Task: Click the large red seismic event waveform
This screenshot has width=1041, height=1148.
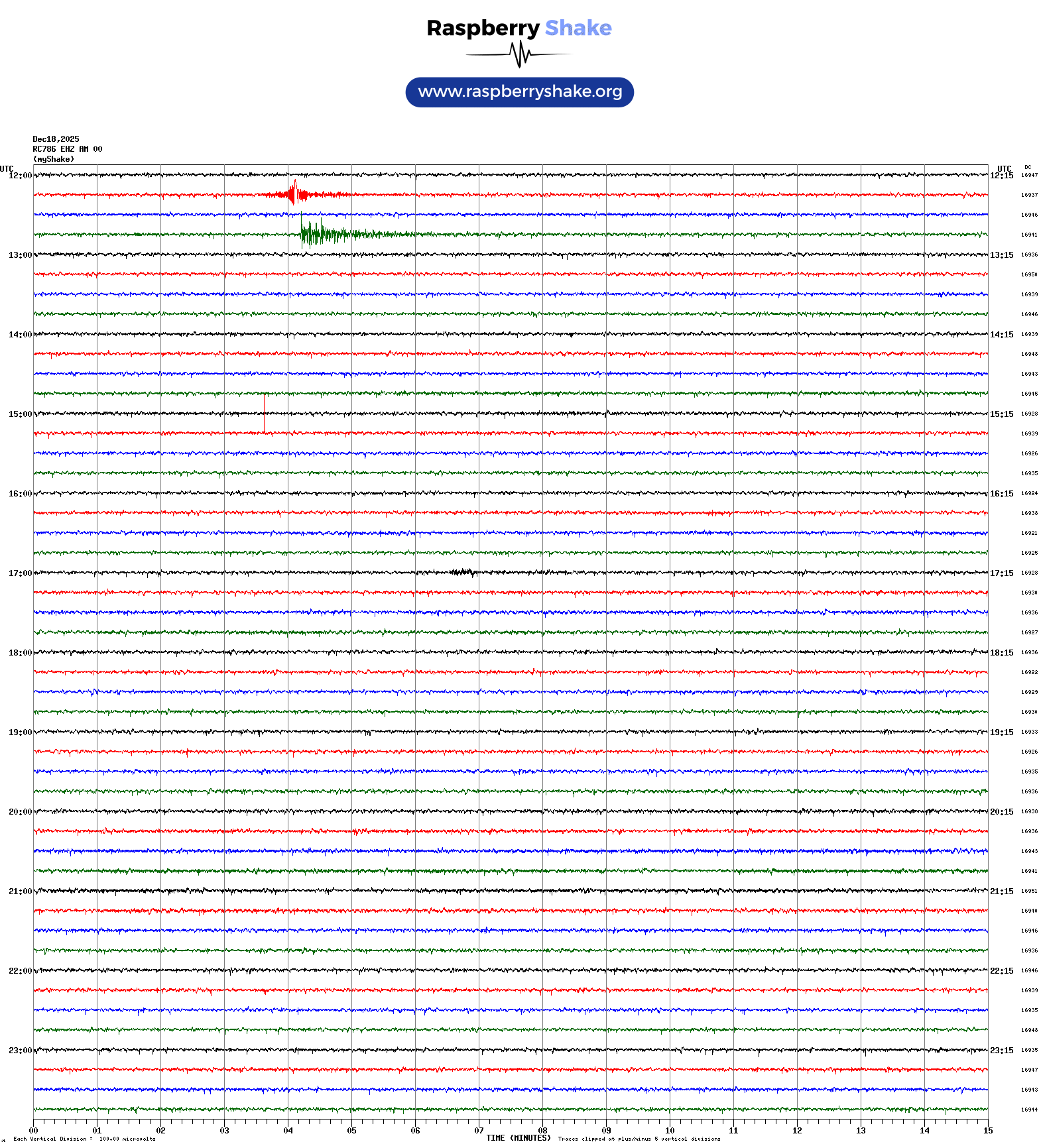Action: point(294,194)
